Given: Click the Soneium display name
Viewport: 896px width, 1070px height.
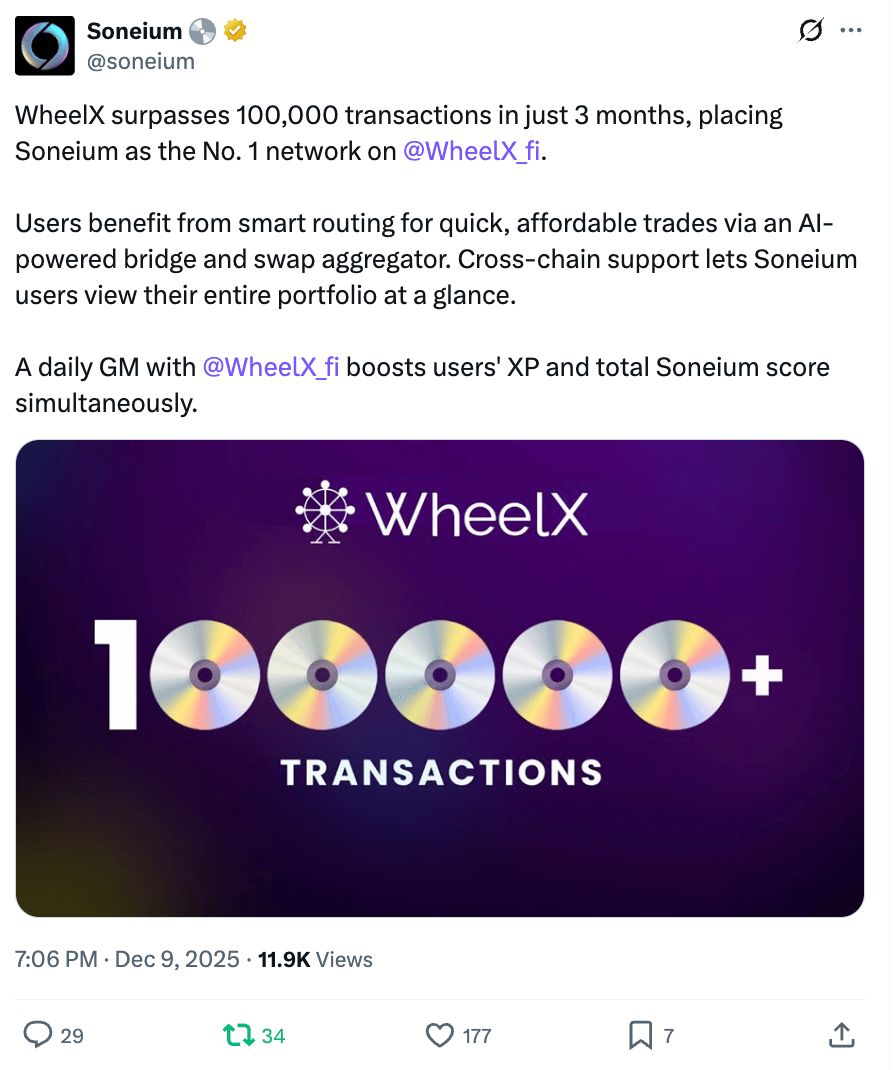Looking at the screenshot, I should pyautogui.click(x=135, y=32).
